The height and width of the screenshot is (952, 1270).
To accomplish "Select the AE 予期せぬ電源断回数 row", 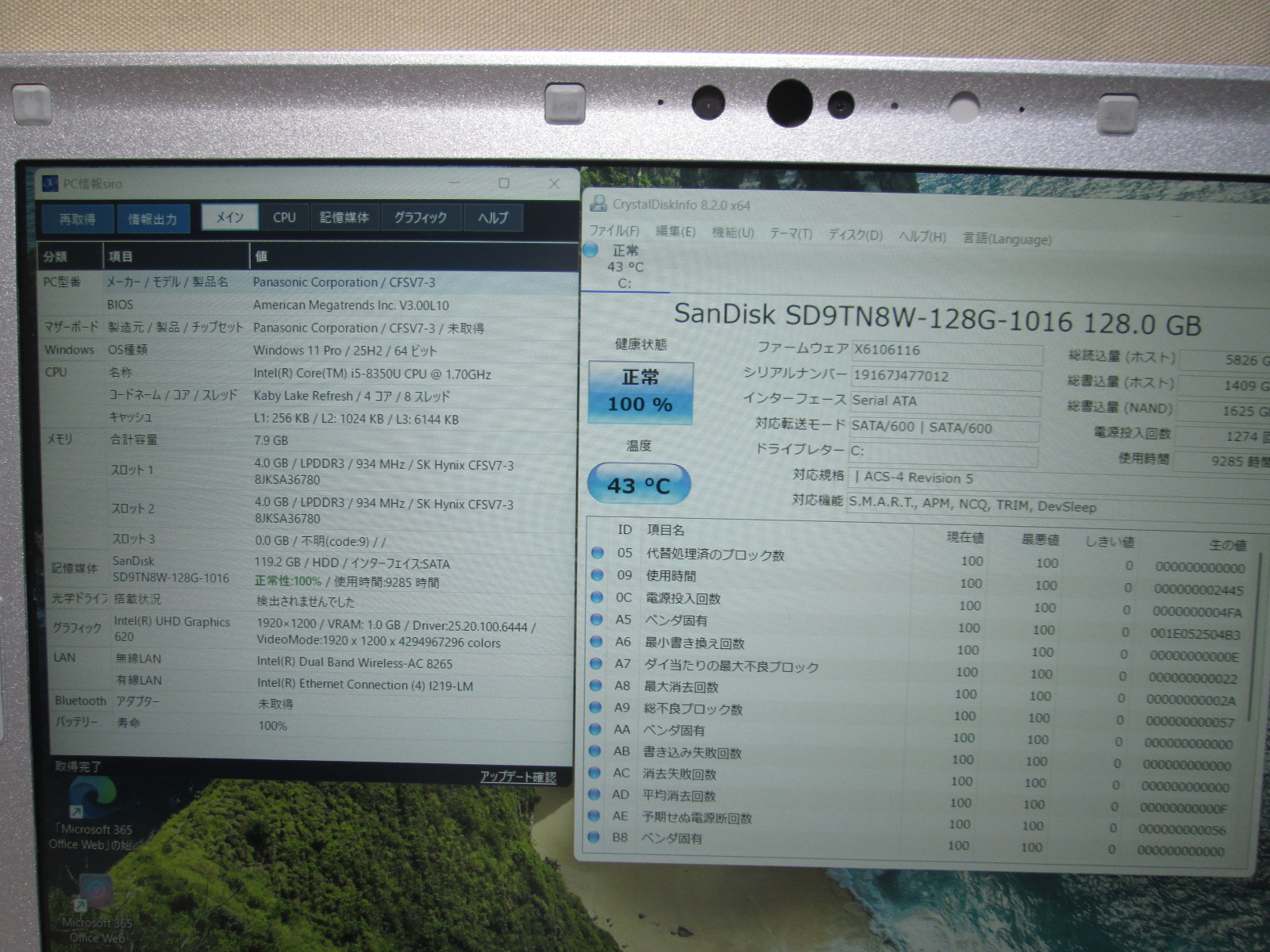I will point(911,822).
